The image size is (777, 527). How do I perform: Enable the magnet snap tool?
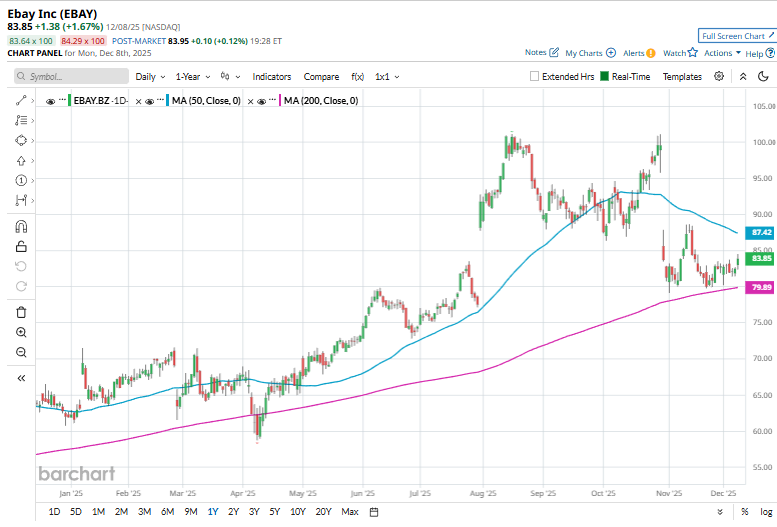coord(21,226)
